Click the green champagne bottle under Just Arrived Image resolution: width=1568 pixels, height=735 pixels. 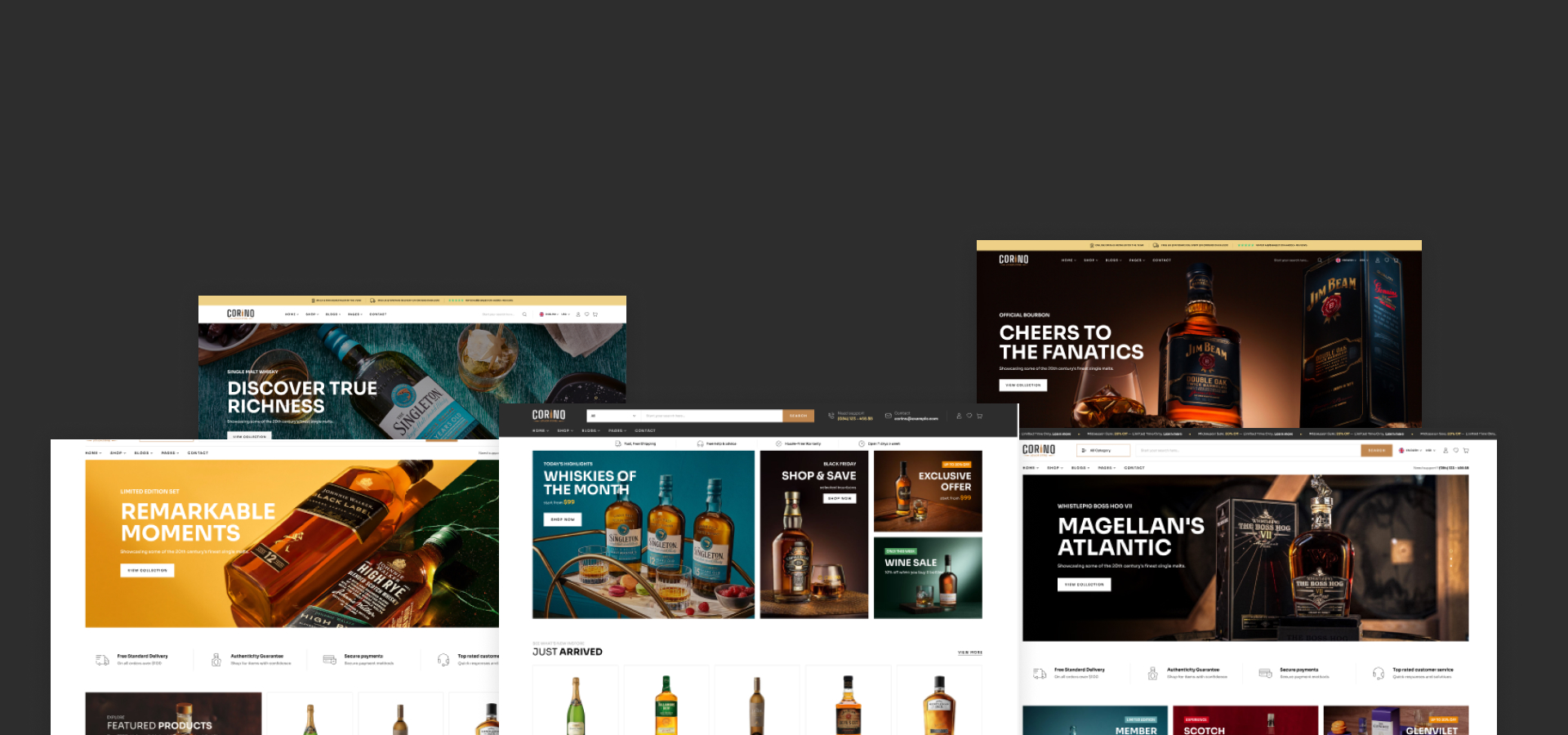[576, 706]
